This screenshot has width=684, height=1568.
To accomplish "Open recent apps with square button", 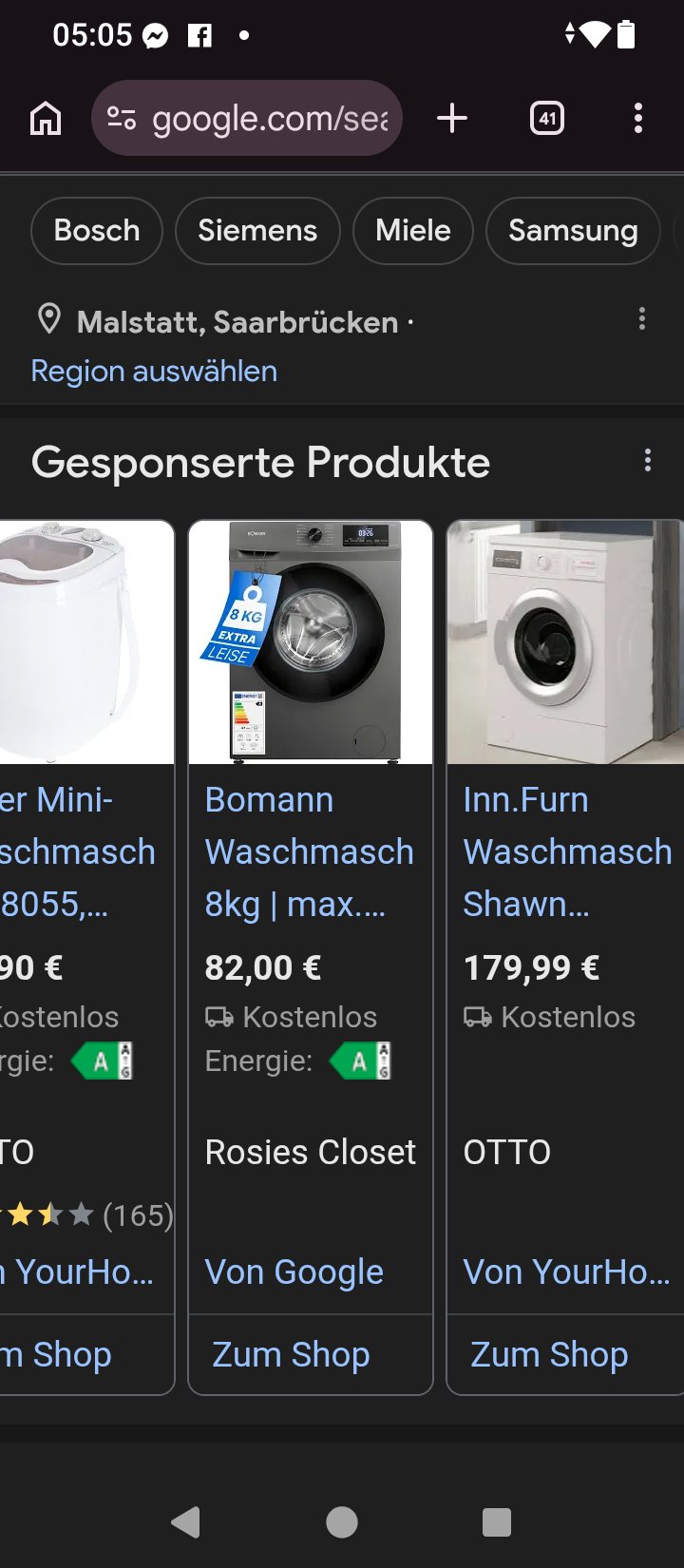I will click(x=496, y=1522).
